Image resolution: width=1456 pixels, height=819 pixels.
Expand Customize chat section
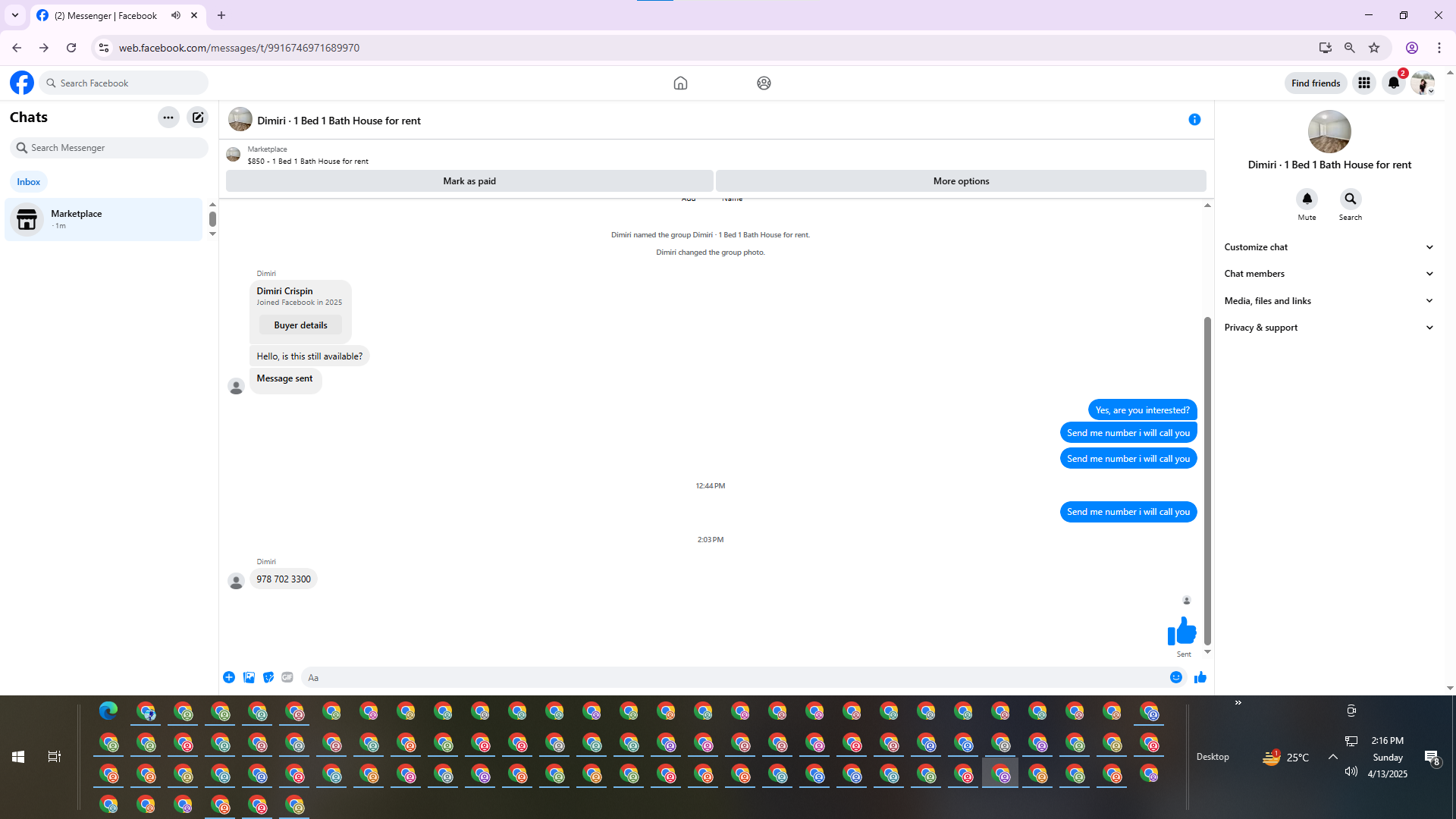tap(1329, 247)
